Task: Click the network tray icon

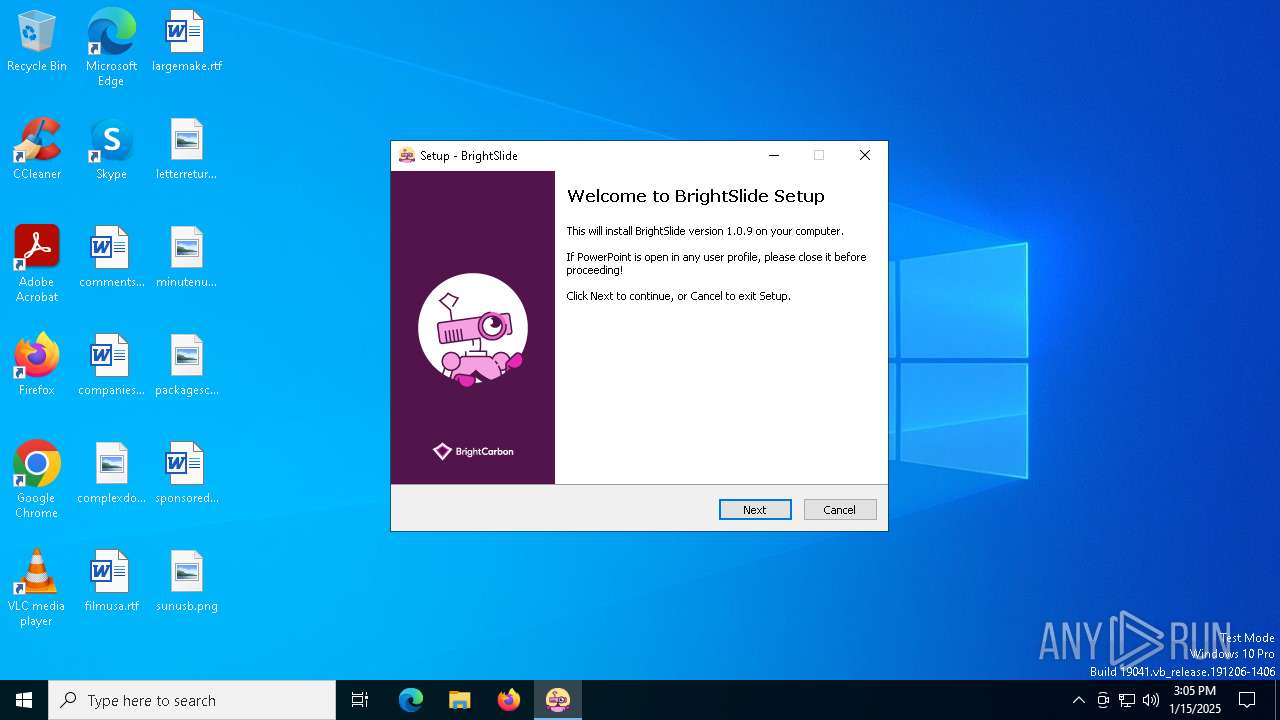Action: click(1127, 700)
